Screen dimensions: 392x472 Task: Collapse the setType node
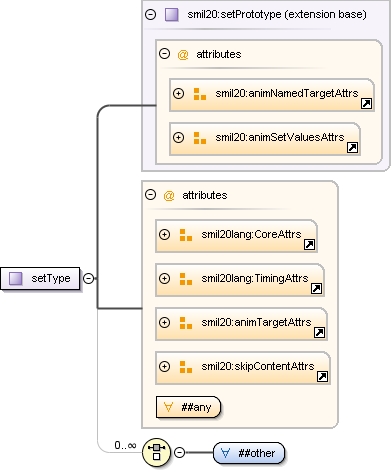click(88, 278)
